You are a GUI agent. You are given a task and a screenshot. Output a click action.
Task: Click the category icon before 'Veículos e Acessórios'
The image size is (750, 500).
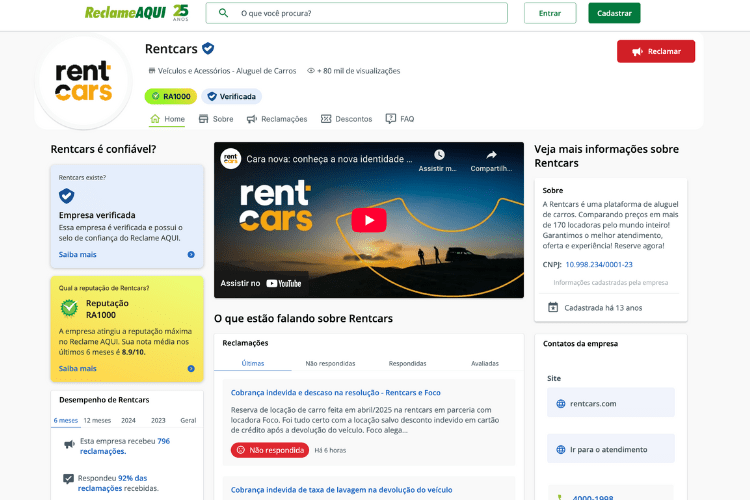(152, 71)
